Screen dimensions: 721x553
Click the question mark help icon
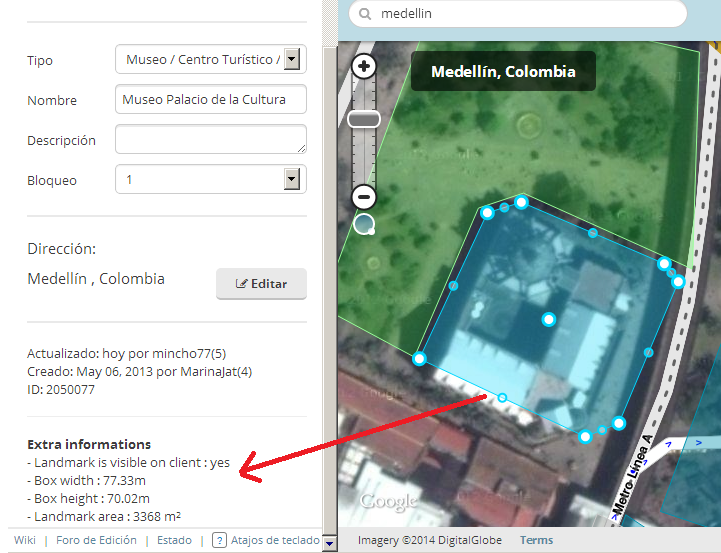click(219, 540)
